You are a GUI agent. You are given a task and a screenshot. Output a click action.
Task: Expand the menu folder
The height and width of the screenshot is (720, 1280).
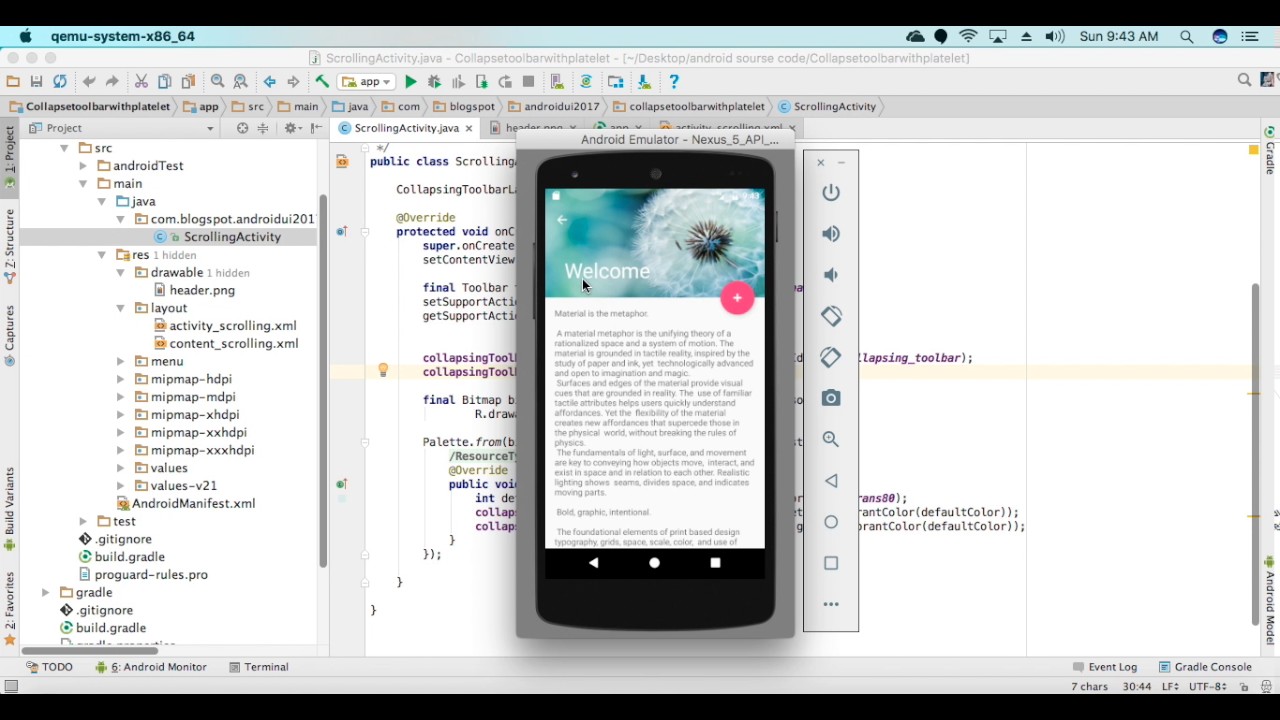click(120, 361)
